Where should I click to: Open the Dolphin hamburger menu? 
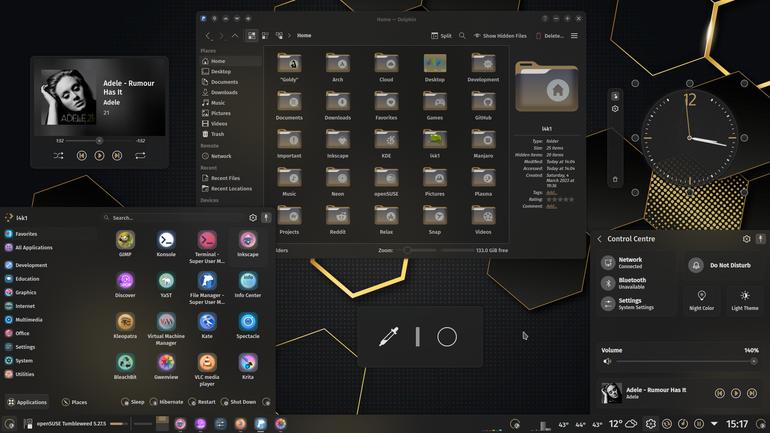tap(574, 35)
